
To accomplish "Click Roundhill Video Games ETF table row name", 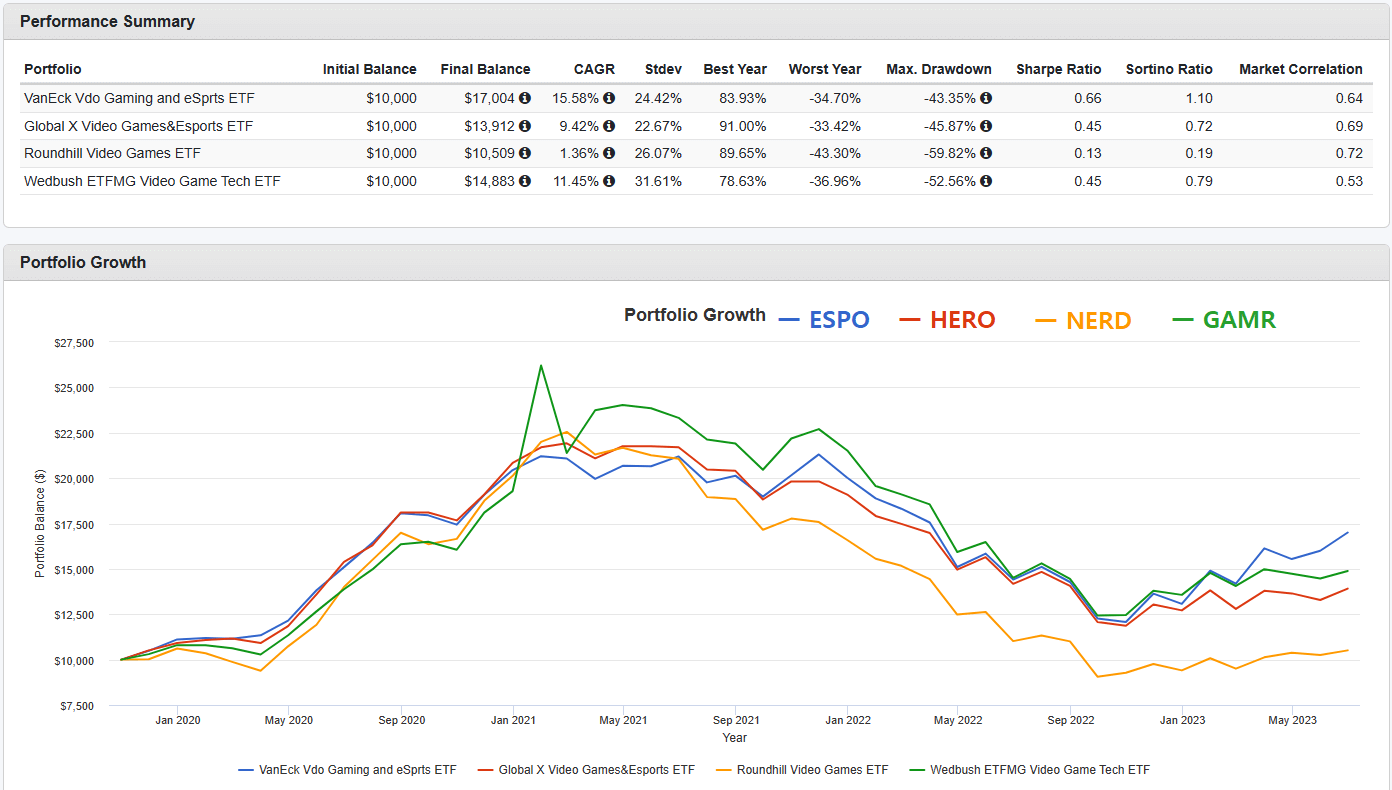I will (112, 153).
